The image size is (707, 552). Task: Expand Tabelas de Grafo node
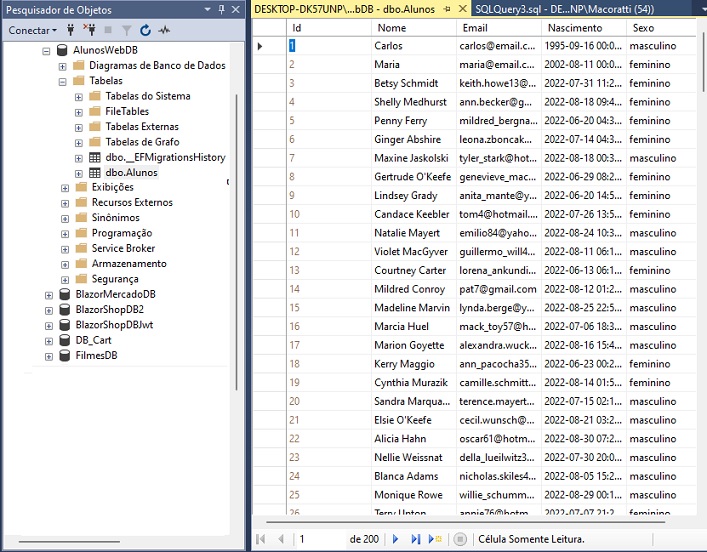point(78,143)
